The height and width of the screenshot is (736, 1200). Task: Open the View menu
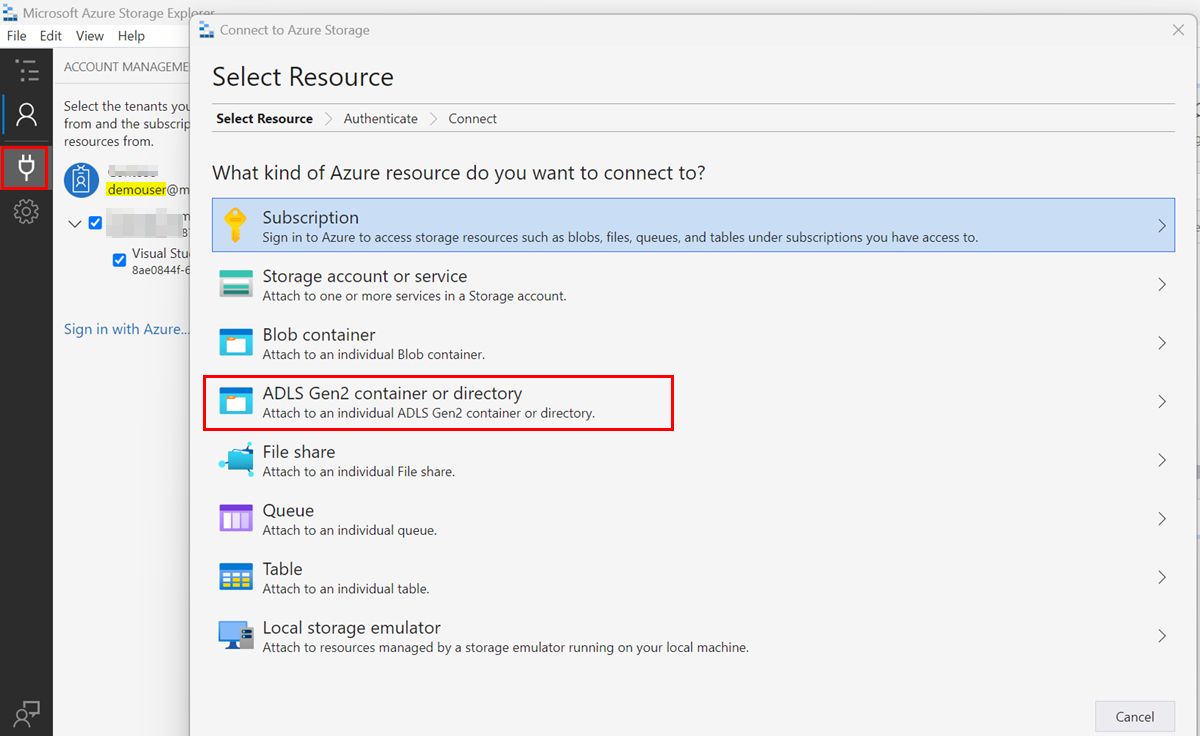(x=90, y=36)
